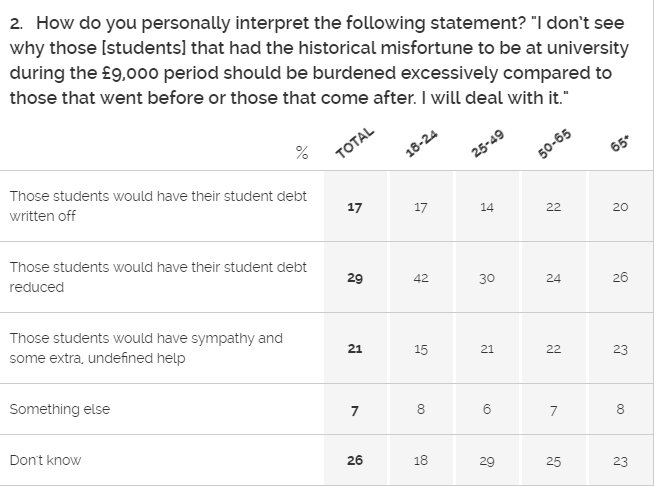Select the value 15 in the 18-24 column
The width and height of the screenshot is (654, 486).
tap(421, 349)
